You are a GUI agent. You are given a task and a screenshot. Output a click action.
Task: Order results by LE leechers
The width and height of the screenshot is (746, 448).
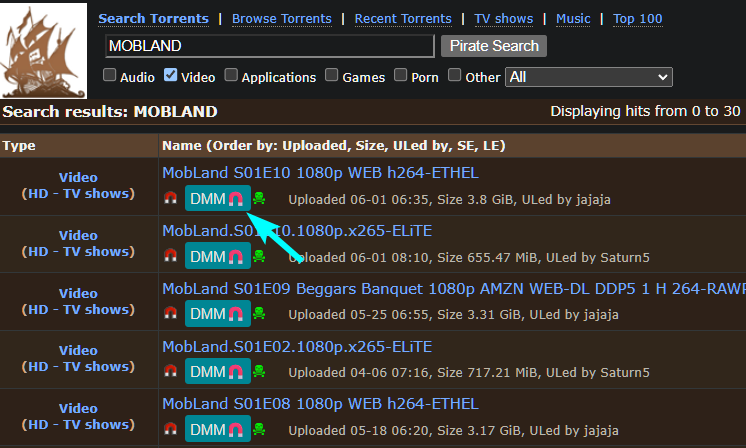[x=490, y=146]
